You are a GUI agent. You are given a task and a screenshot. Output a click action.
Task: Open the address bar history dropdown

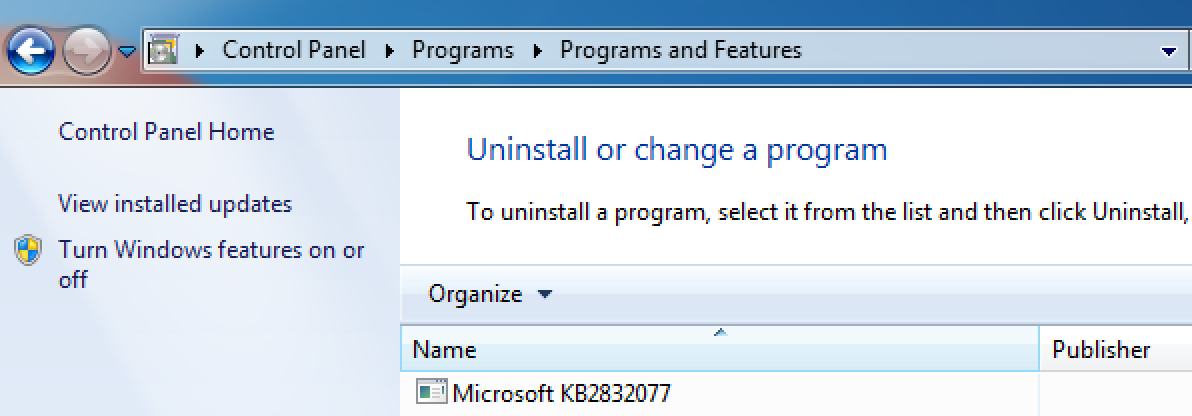pyautogui.click(x=1168, y=51)
